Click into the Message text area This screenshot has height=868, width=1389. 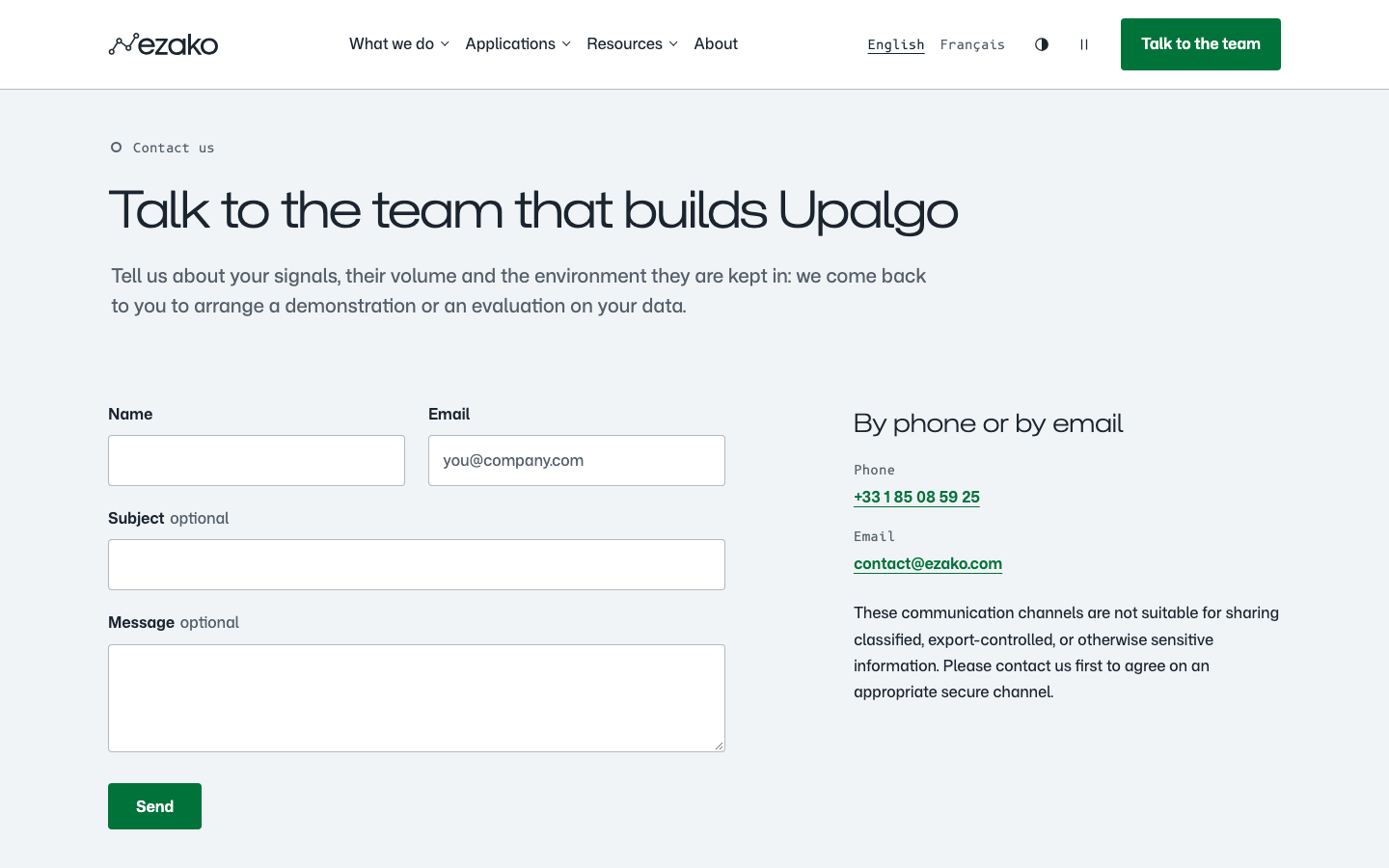pos(417,698)
